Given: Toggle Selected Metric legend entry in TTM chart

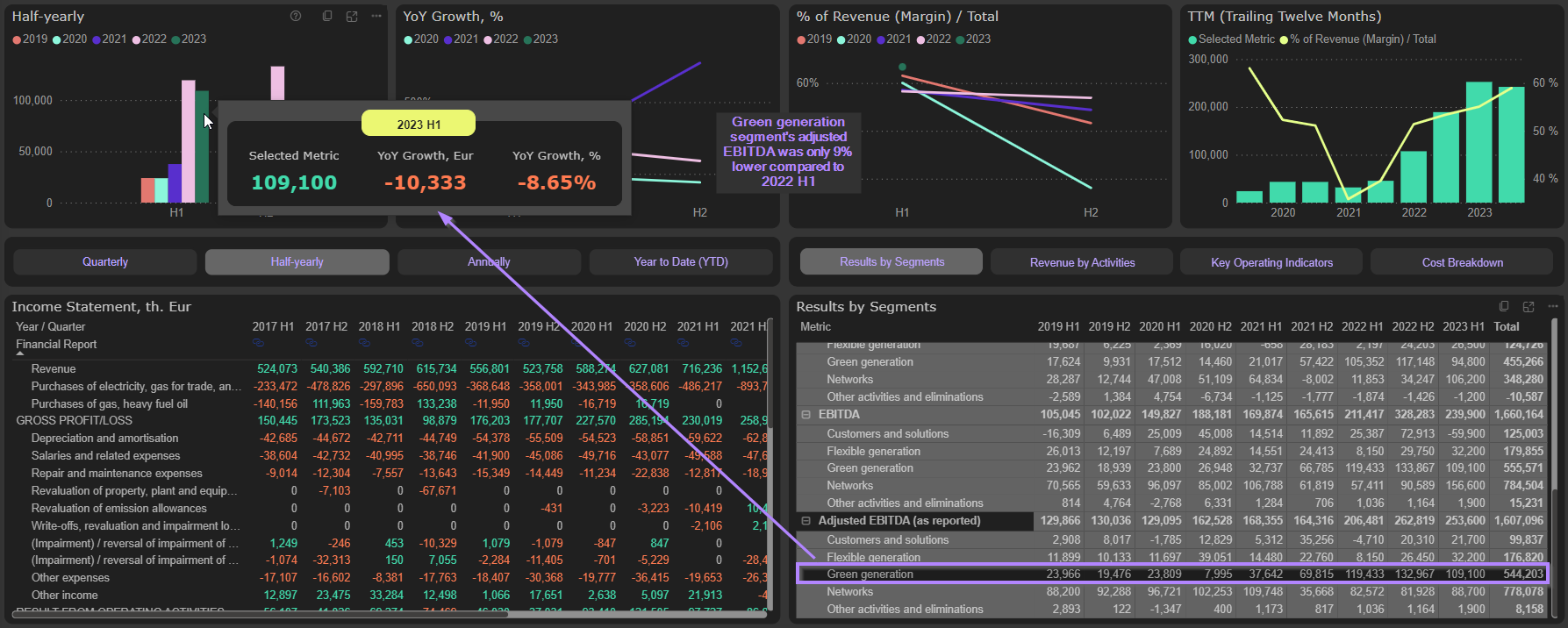Looking at the screenshot, I should [x=1231, y=39].
